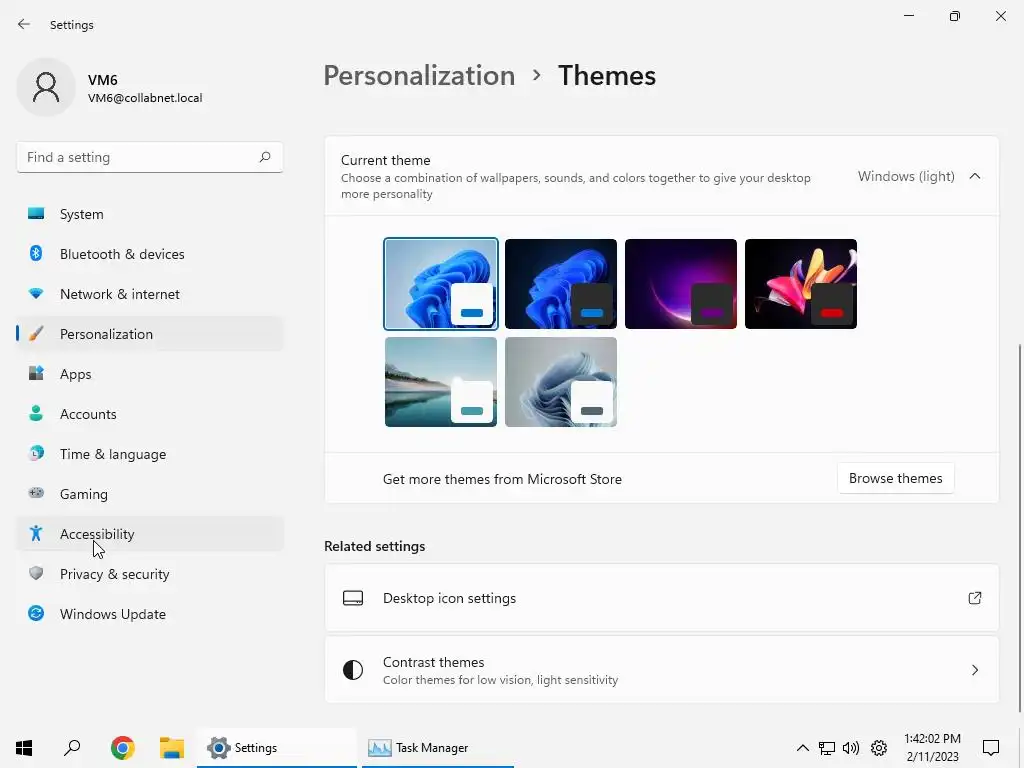Viewport: 1024px width, 768px height.
Task: Click the Apps icon in sidebar
Action: pos(36,374)
